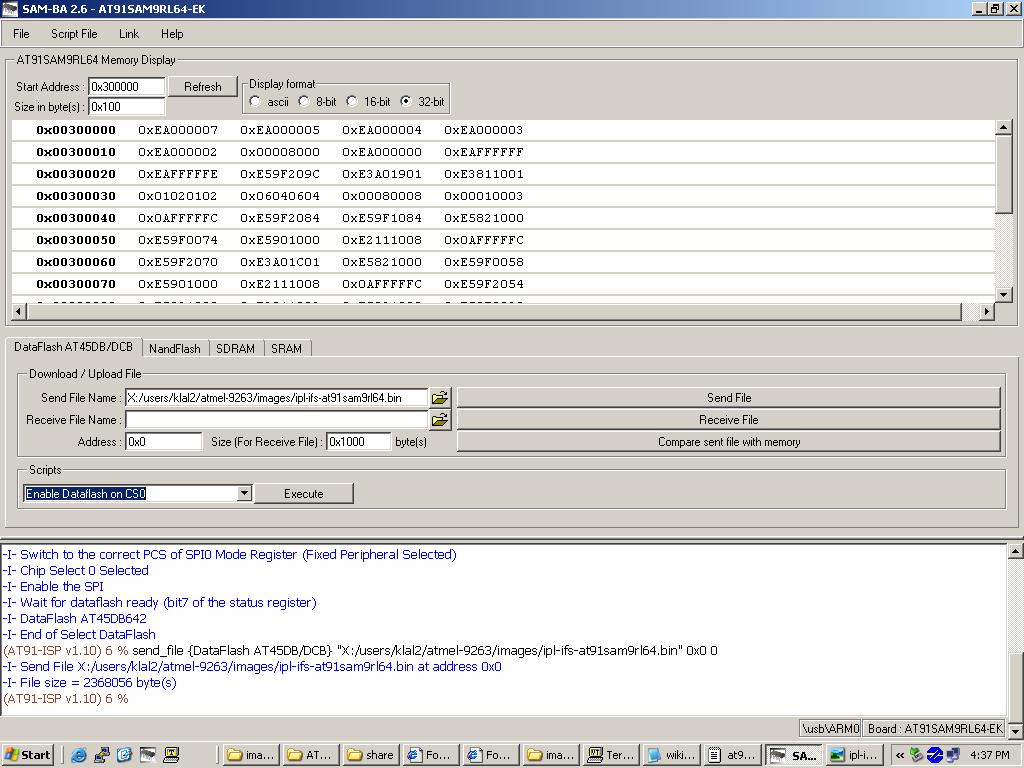Screen dimensions: 1024x768
Task: Open the 'share' folder taskbar button
Action: click(x=370, y=755)
